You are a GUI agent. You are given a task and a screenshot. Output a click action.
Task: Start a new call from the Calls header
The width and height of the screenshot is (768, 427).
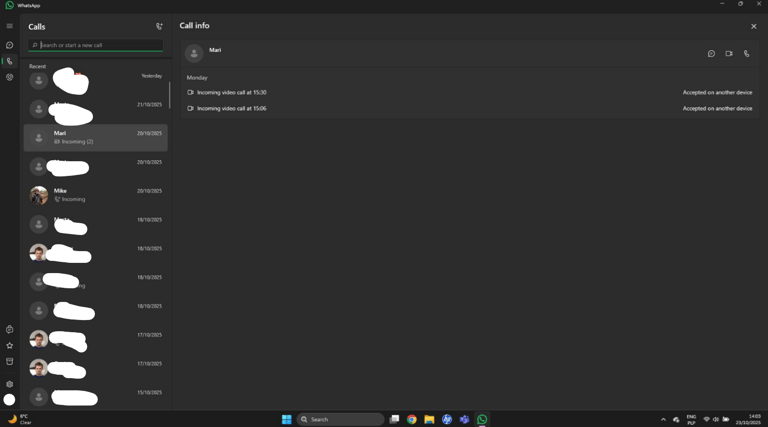click(x=159, y=26)
